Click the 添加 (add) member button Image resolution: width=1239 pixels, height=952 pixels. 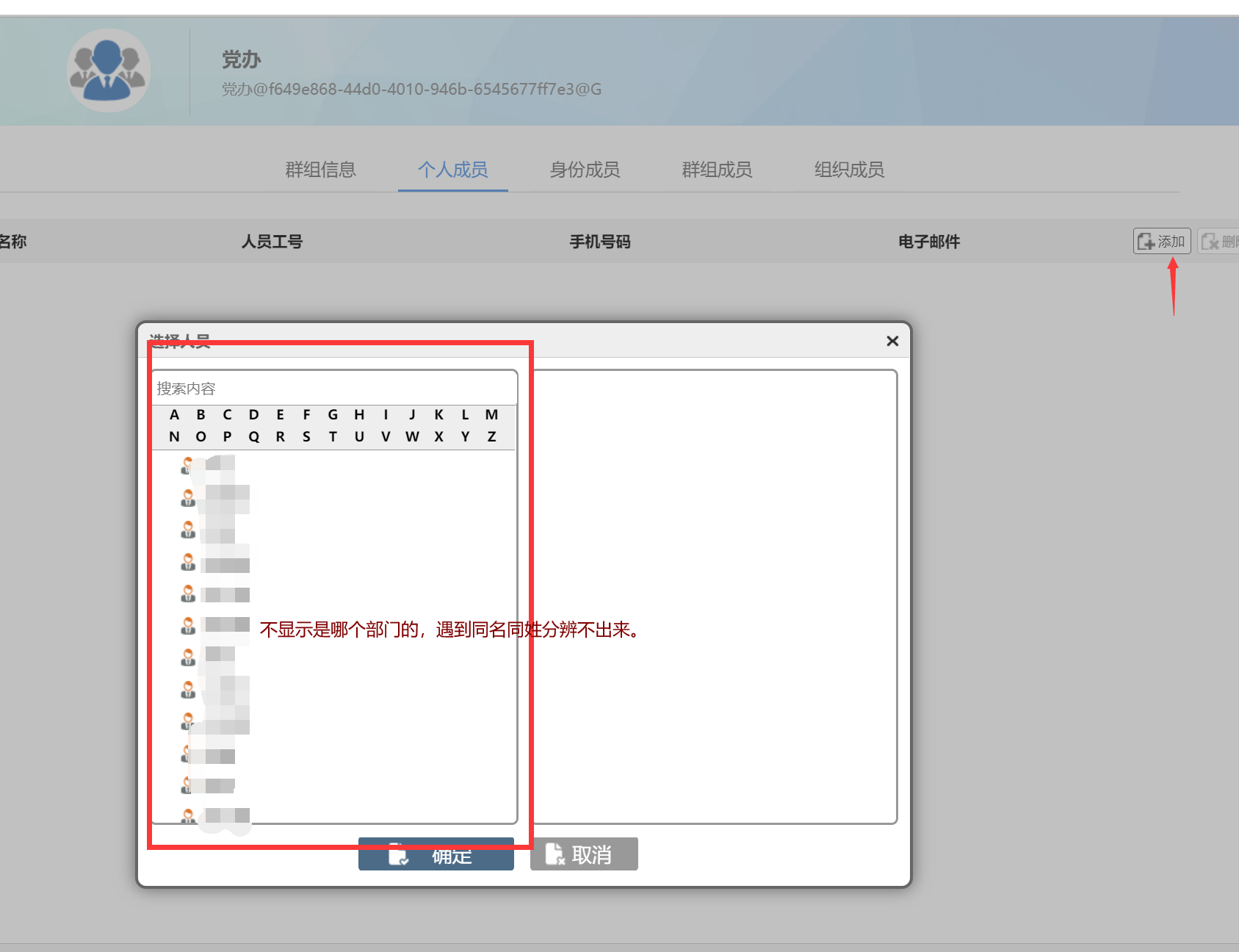[x=1161, y=241]
